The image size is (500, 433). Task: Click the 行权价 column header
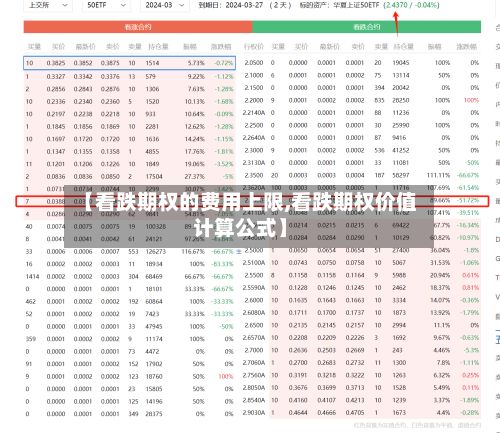[254, 47]
